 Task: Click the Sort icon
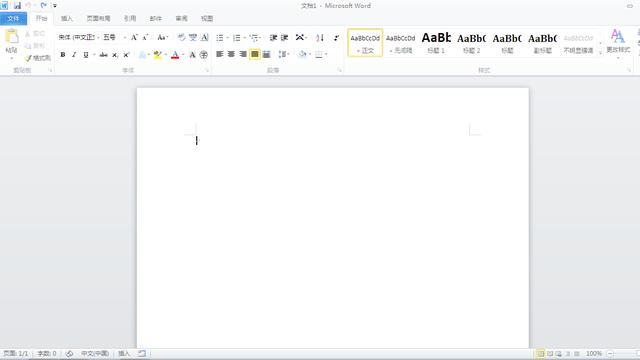320,38
